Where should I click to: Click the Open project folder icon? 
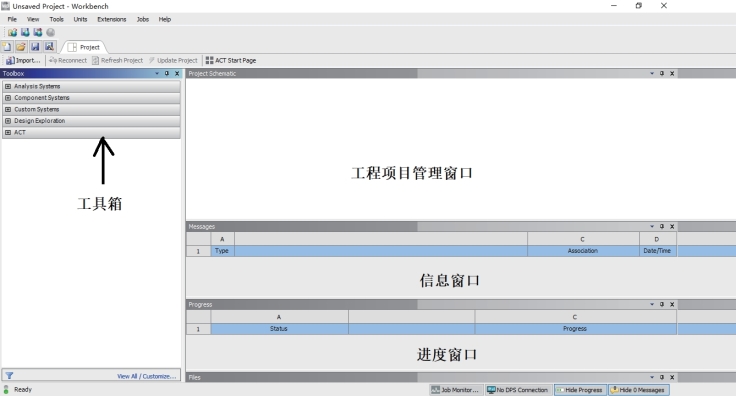[21, 47]
